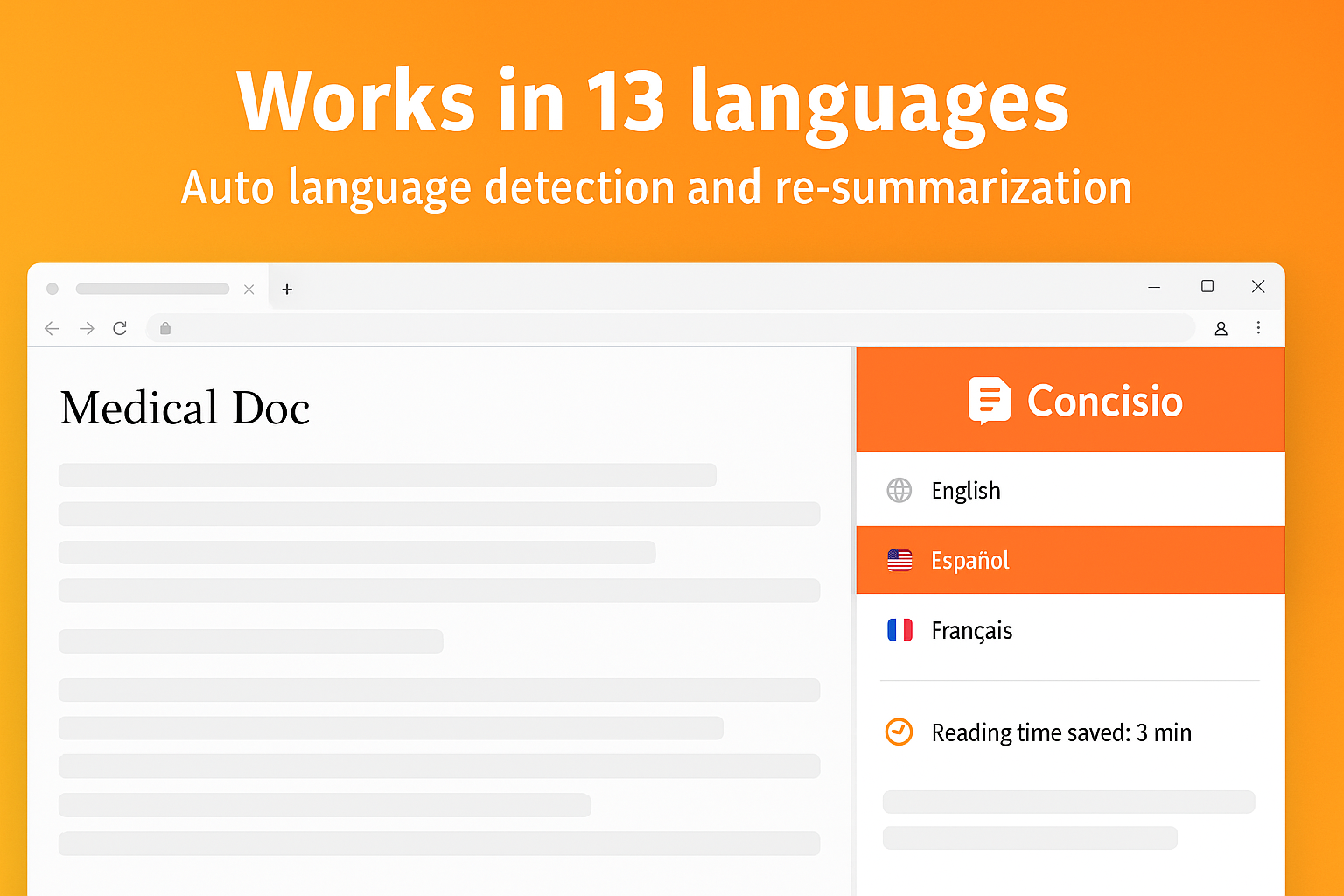Select Français language option
This screenshot has width=1344, height=896.
click(1070, 630)
